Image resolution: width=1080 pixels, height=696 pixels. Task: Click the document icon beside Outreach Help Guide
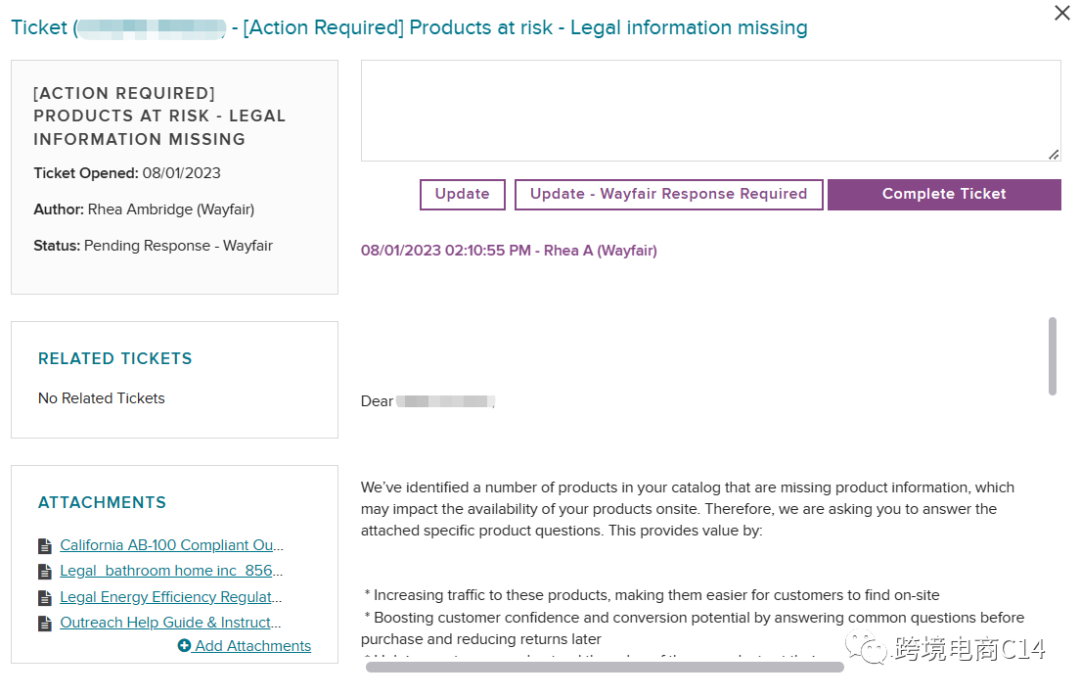click(44, 623)
